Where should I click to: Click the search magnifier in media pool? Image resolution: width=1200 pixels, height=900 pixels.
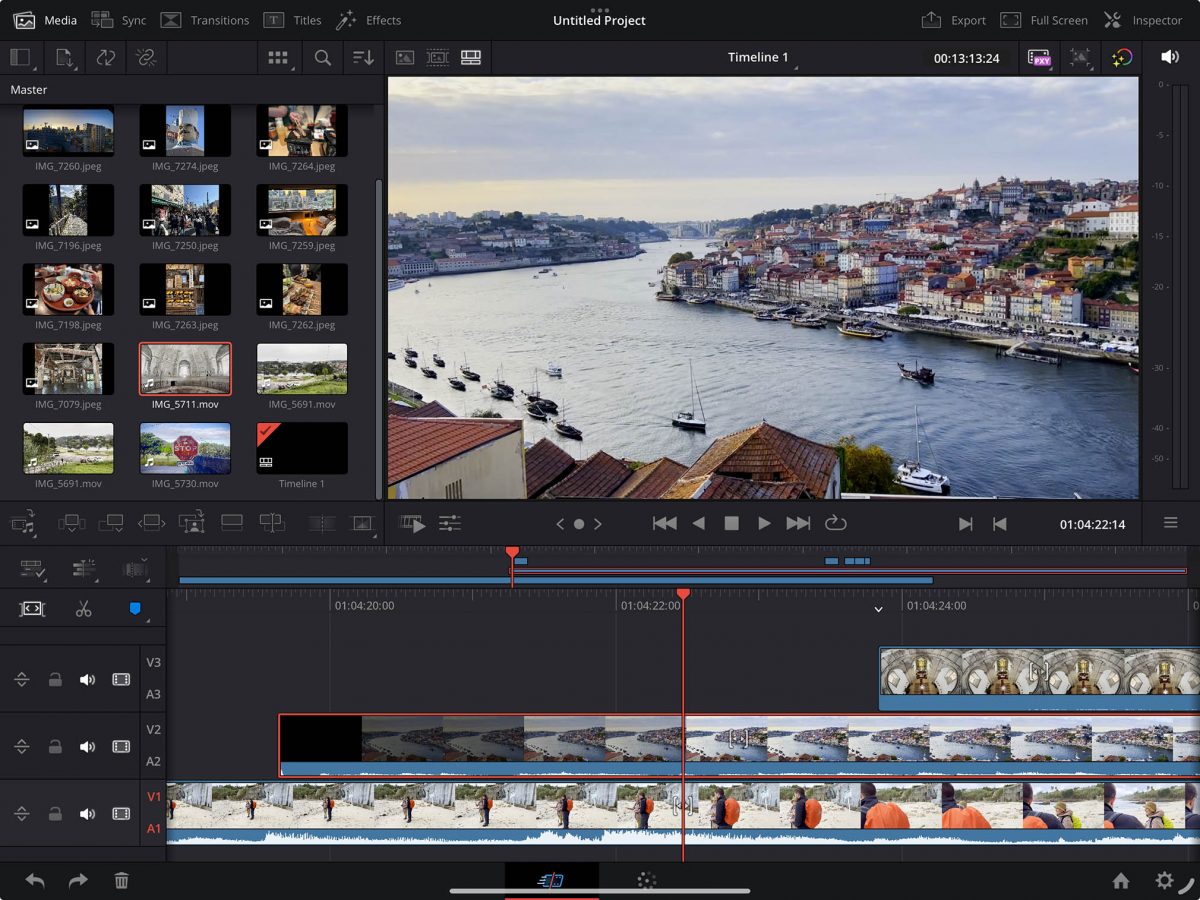tap(322, 58)
